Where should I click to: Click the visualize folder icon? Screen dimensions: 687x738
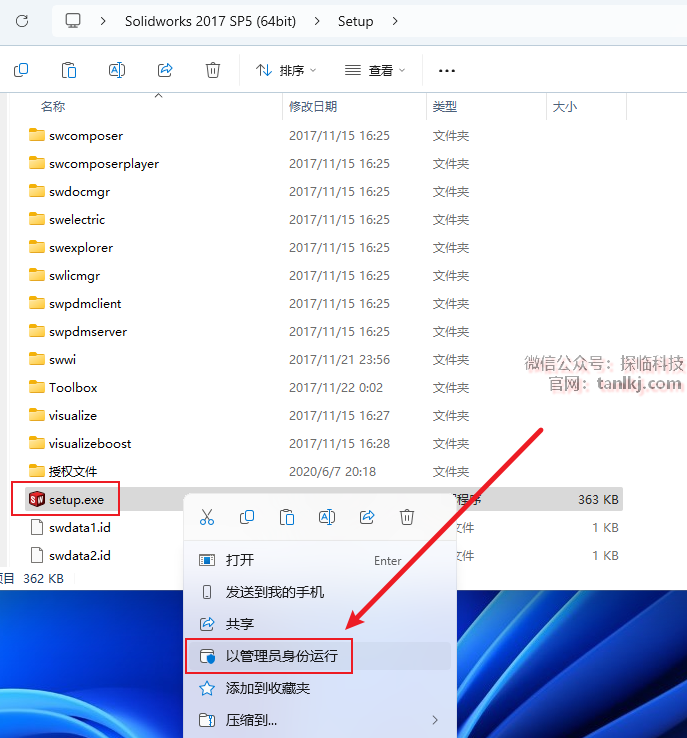coord(37,415)
